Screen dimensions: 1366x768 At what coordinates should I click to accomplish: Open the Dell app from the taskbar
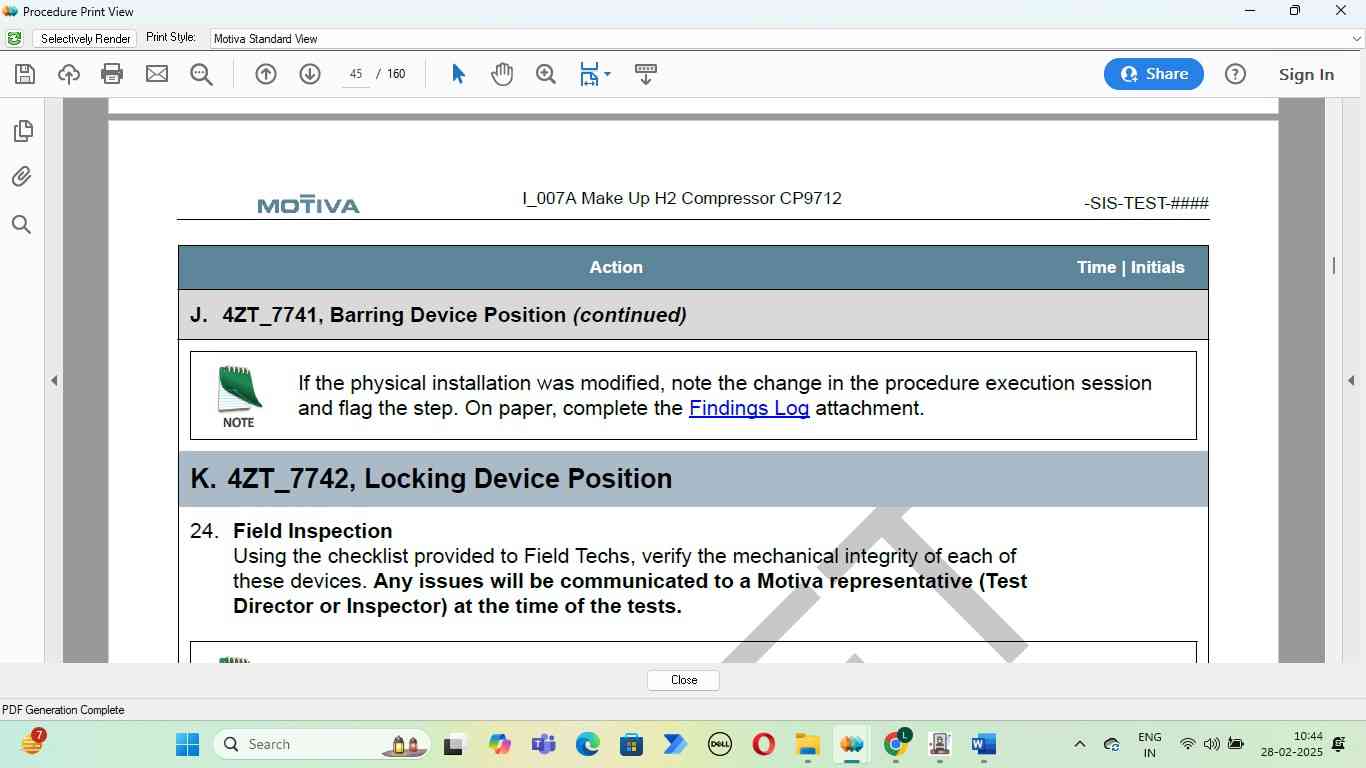719,744
